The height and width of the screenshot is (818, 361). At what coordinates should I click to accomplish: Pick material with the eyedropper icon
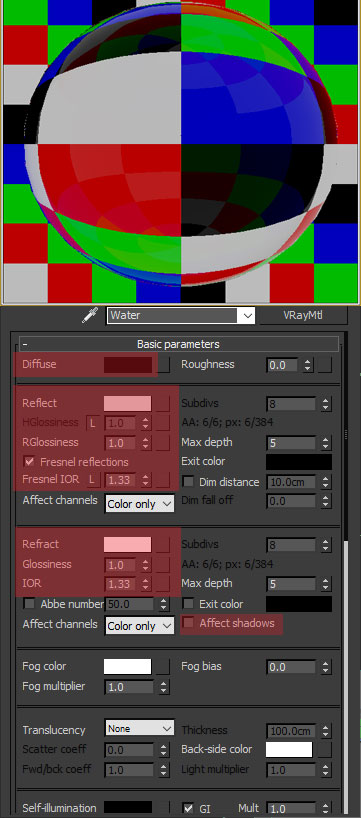pos(90,315)
